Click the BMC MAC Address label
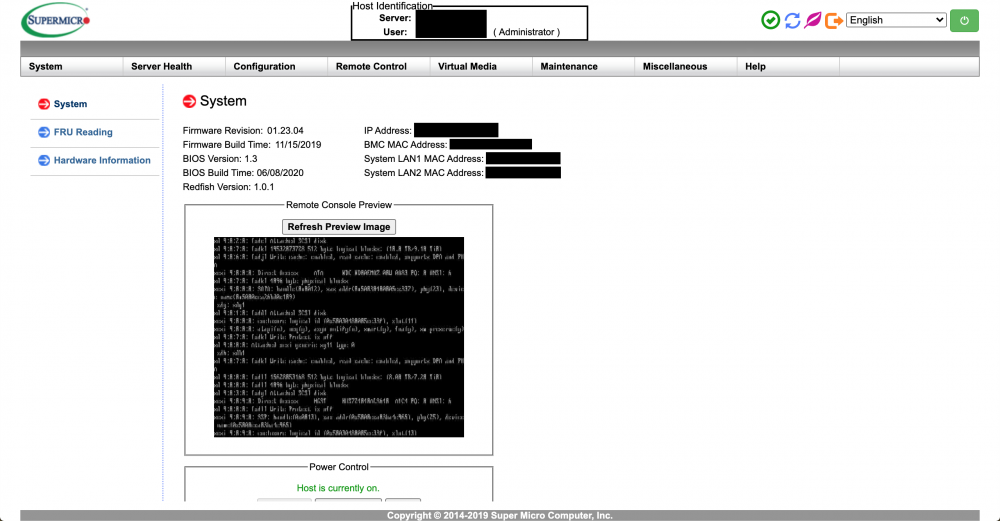 pos(406,145)
